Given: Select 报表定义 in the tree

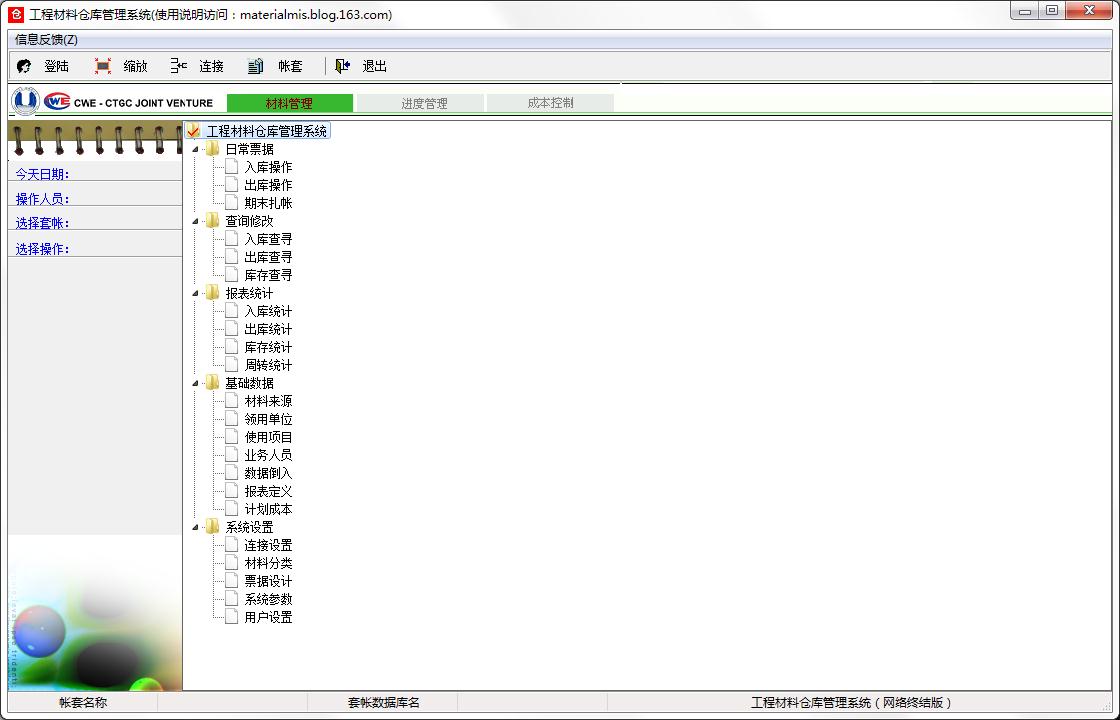Looking at the screenshot, I should [268, 491].
